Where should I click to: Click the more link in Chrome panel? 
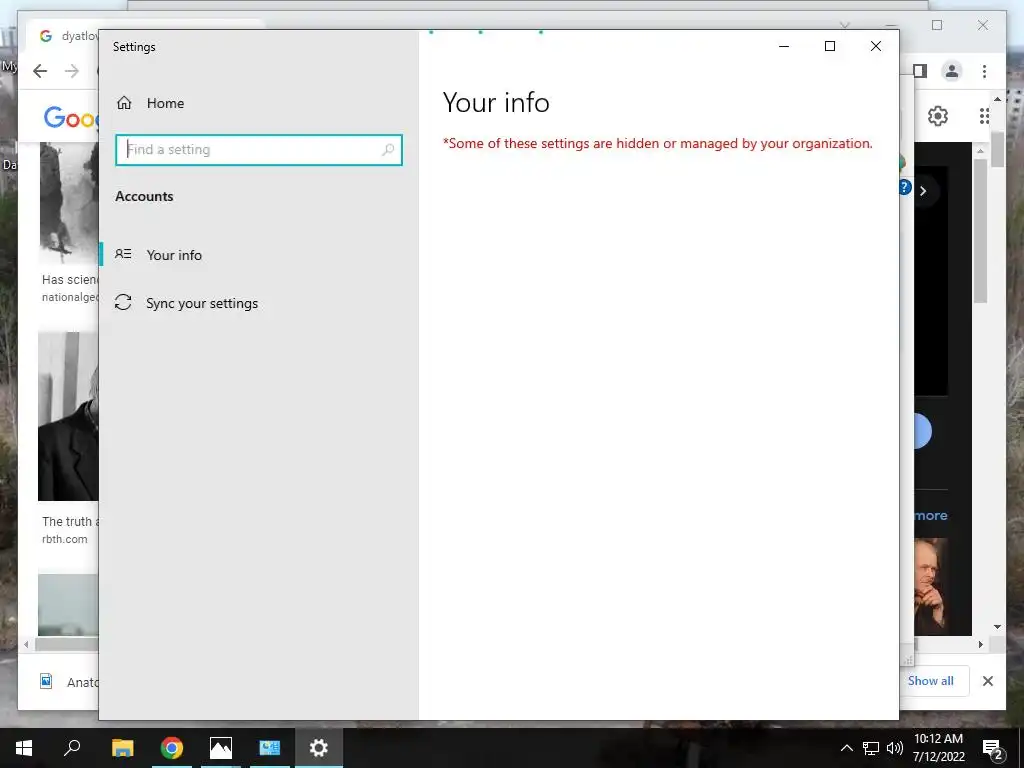[931, 515]
